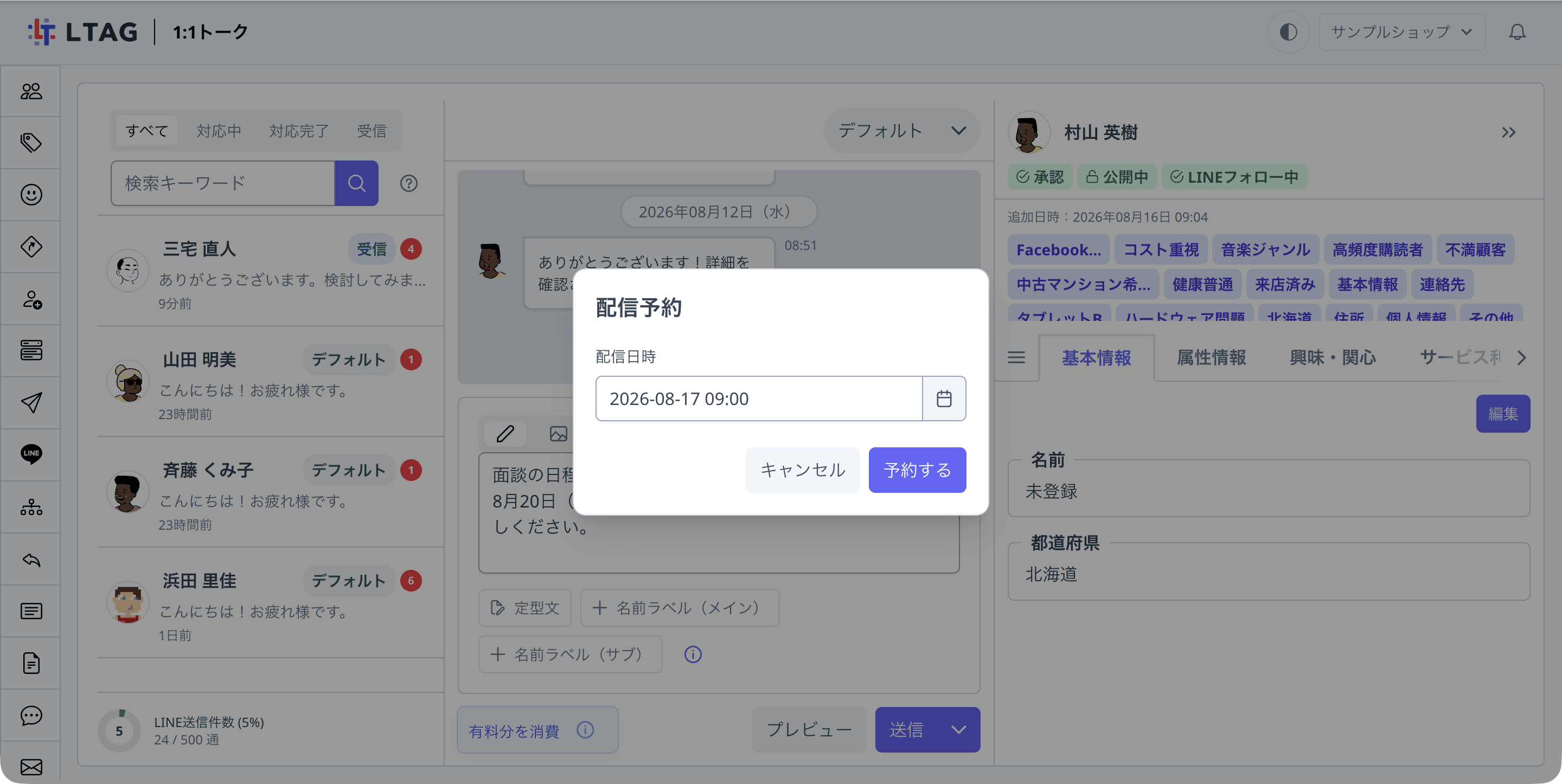Click the 来店済み tag chip
The image size is (1562, 784).
pos(1284,284)
